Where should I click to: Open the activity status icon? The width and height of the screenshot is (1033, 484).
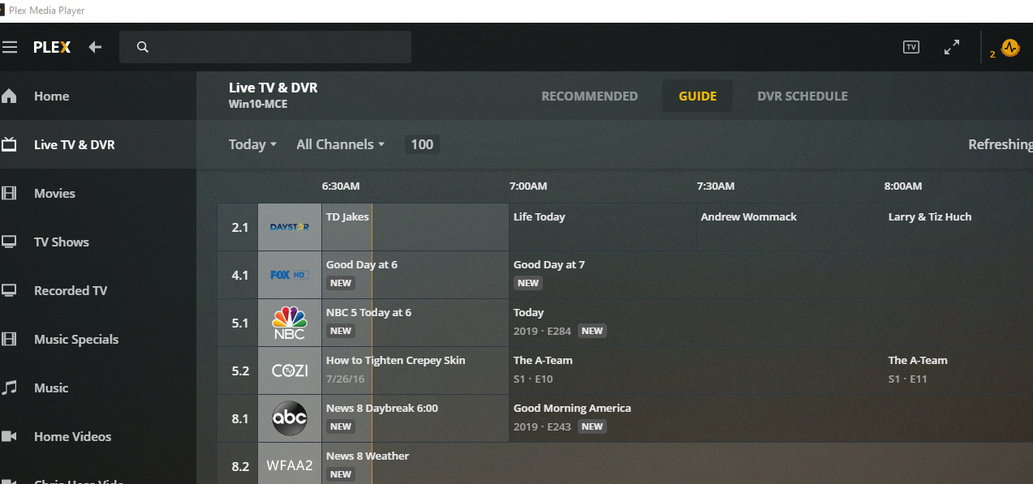click(x=1010, y=47)
